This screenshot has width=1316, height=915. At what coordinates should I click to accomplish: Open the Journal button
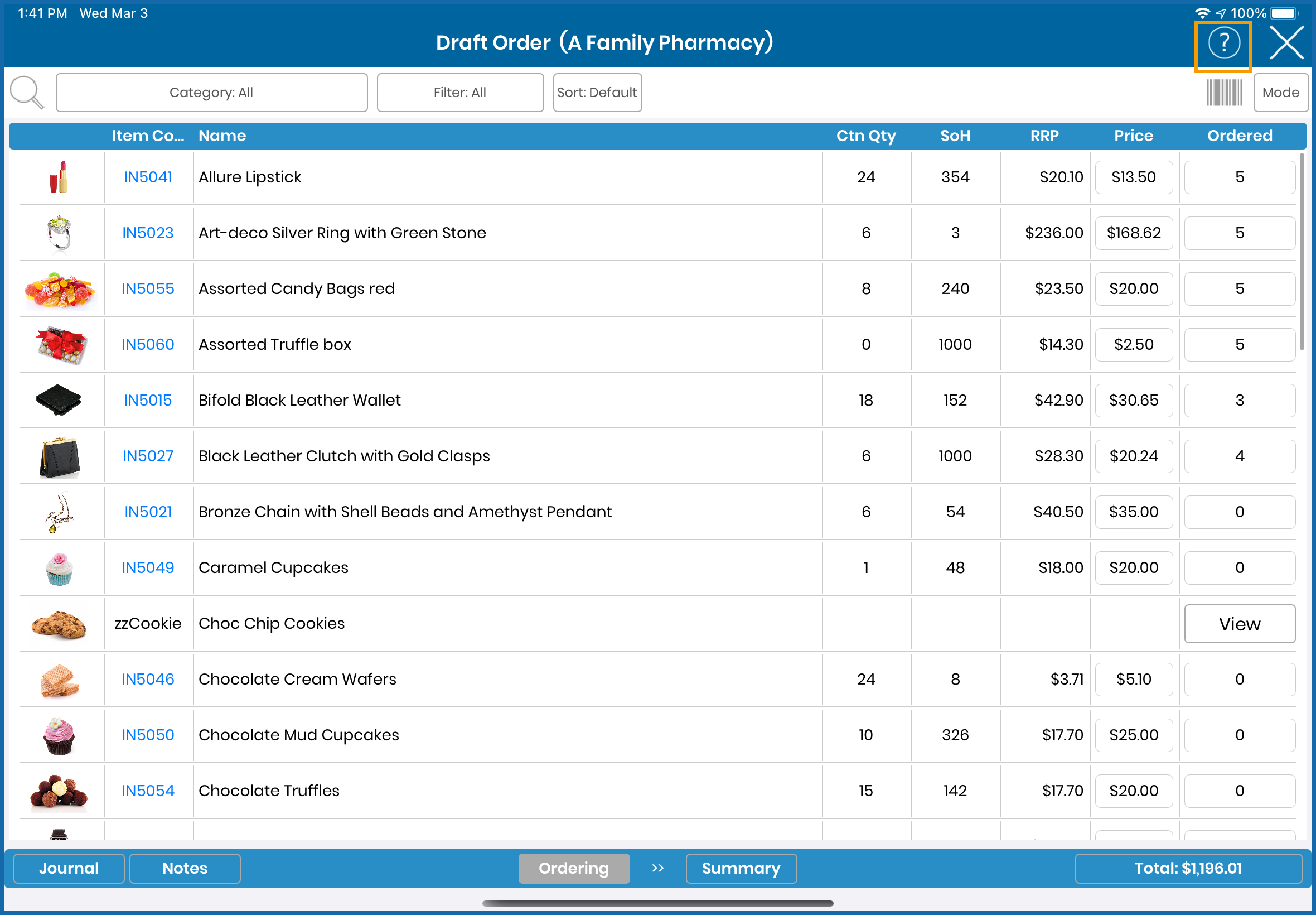69,869
